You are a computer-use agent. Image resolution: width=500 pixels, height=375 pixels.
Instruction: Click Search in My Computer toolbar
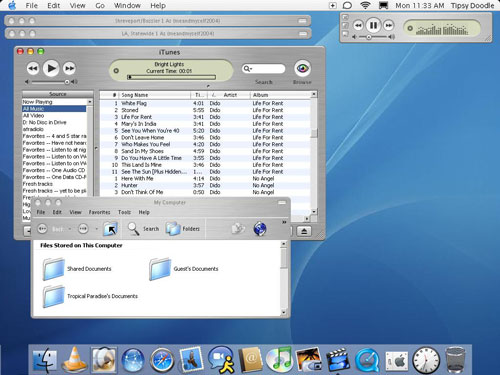[143, 229]
